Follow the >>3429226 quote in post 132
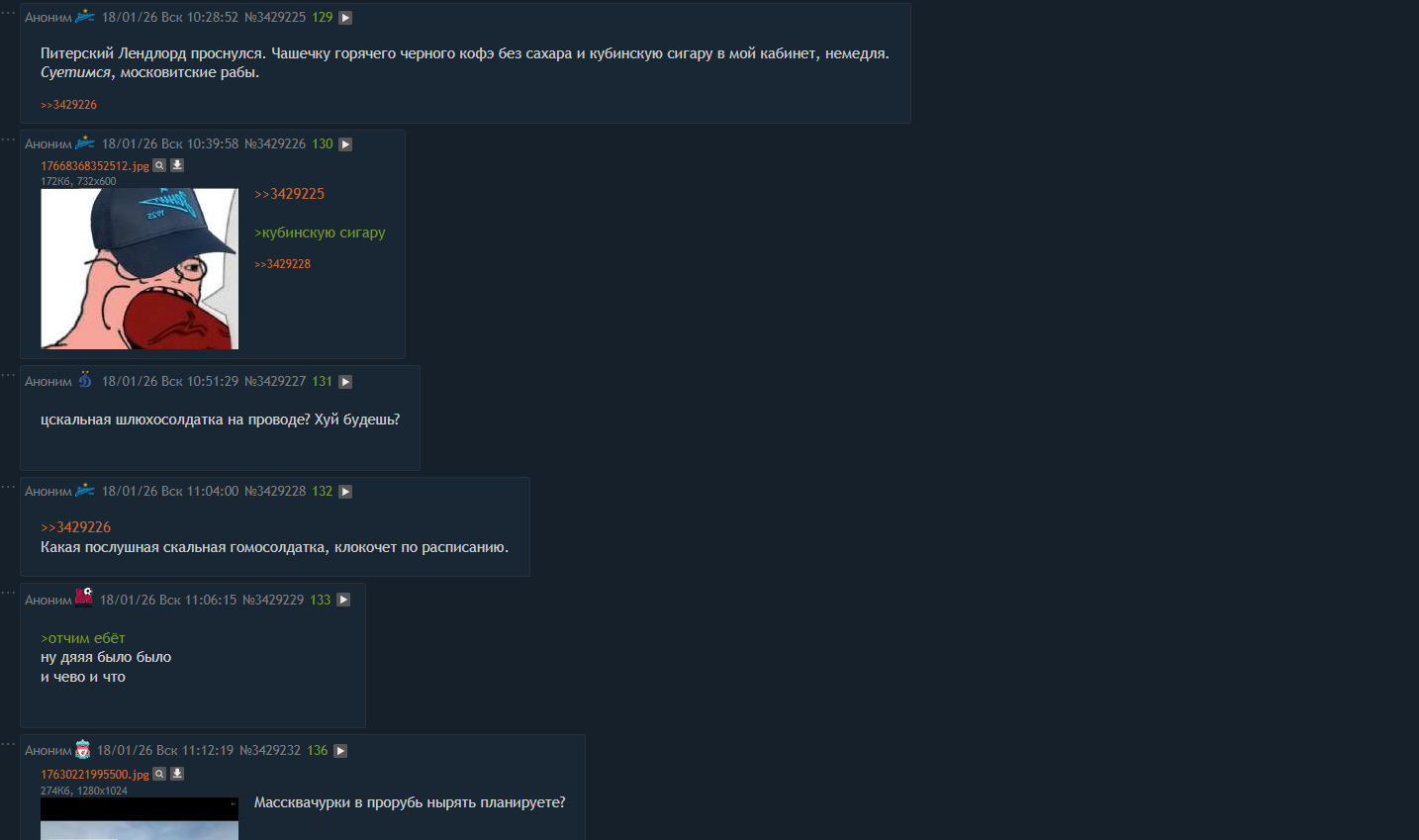The height and width of the screenshot is (840, 1419). 75,527
